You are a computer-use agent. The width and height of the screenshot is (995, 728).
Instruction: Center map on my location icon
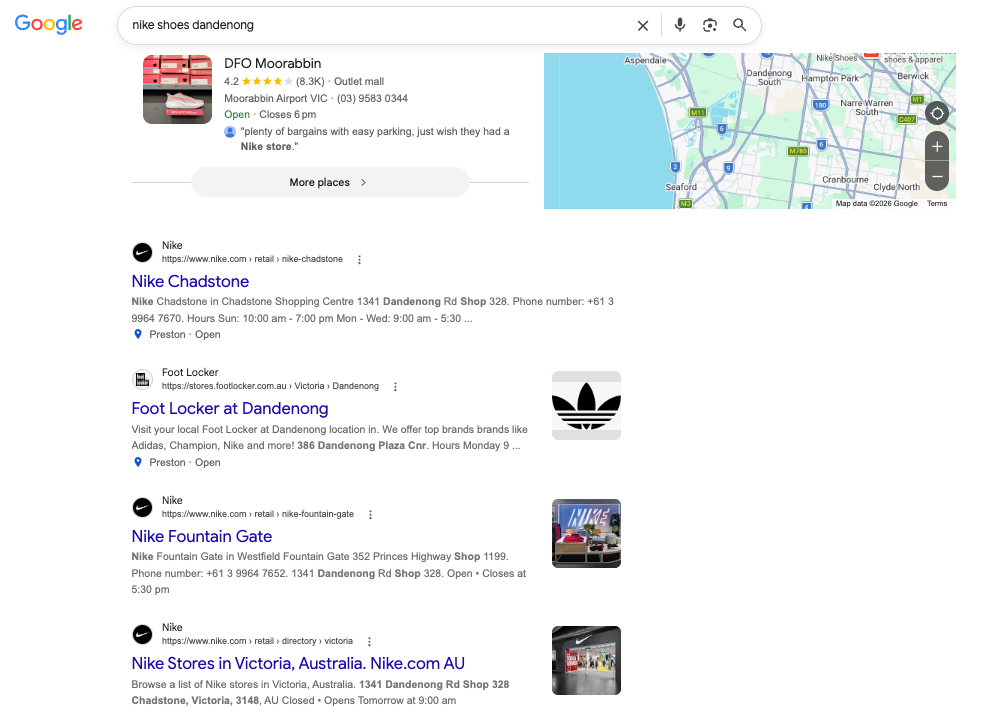tap(937, 114)
